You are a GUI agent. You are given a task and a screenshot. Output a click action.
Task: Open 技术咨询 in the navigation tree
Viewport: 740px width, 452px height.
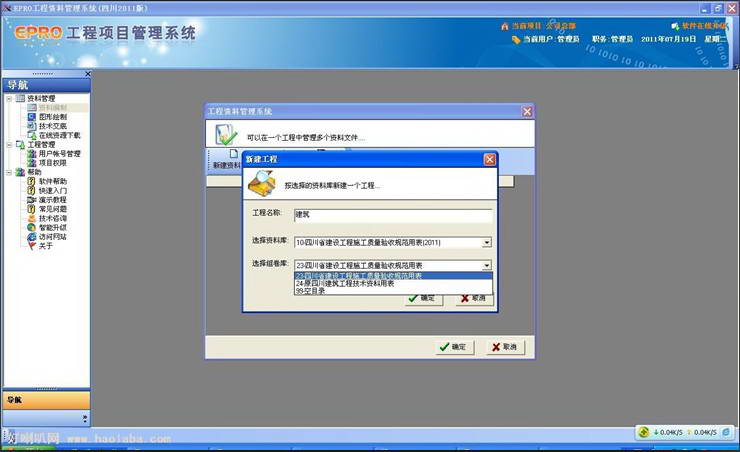[52, 218]
